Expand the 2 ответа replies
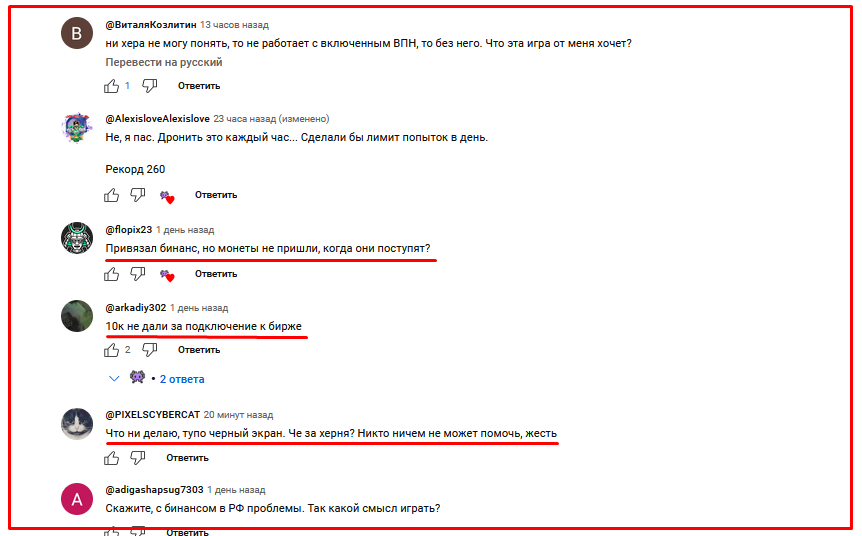862x536 pixels. coord(182,379)
